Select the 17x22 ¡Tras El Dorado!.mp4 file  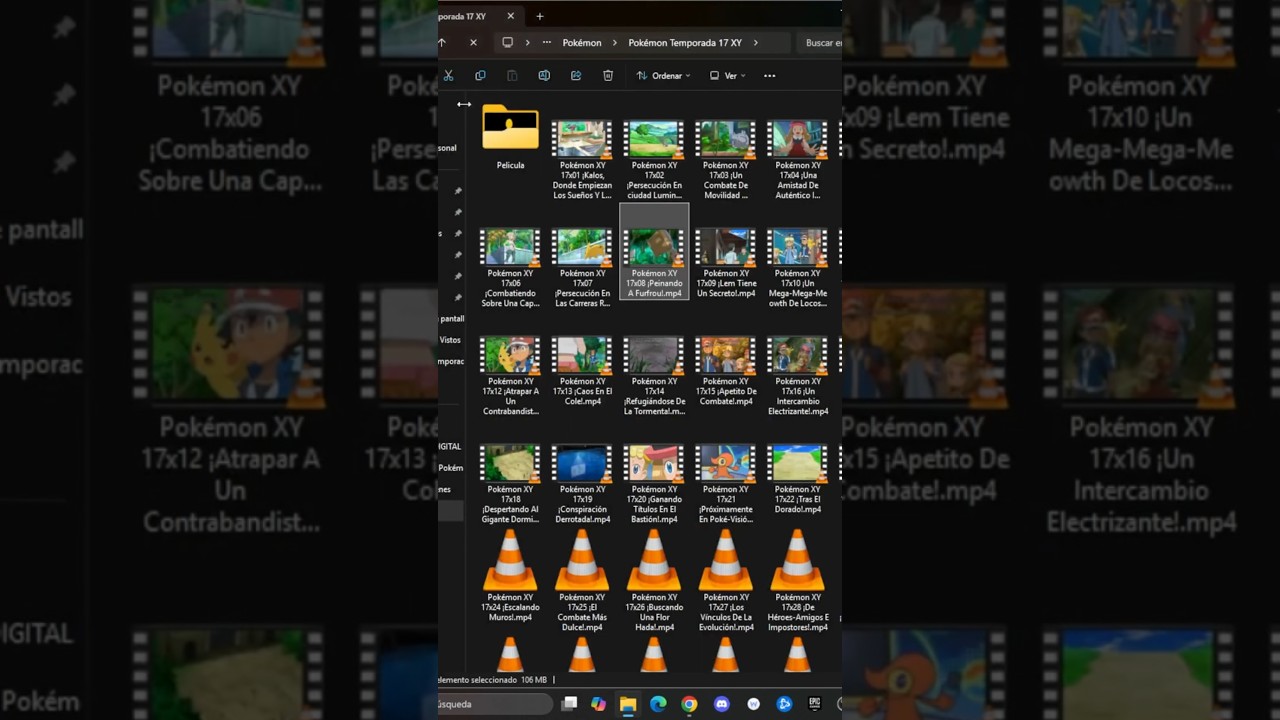click(798, 479)
